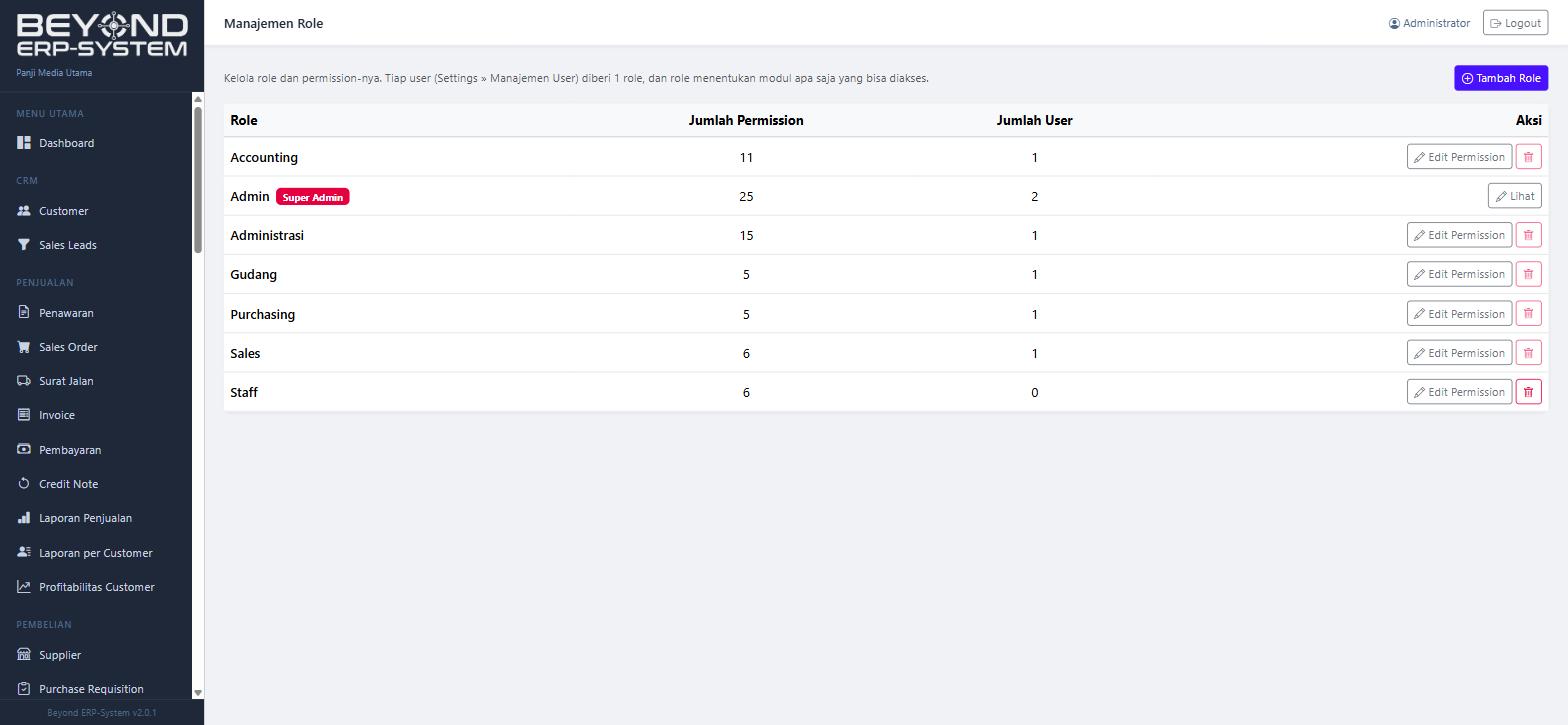
Task: Click the sidebar scrollbar down arrow
Action: pyautogui.click(x=198, y=692)
